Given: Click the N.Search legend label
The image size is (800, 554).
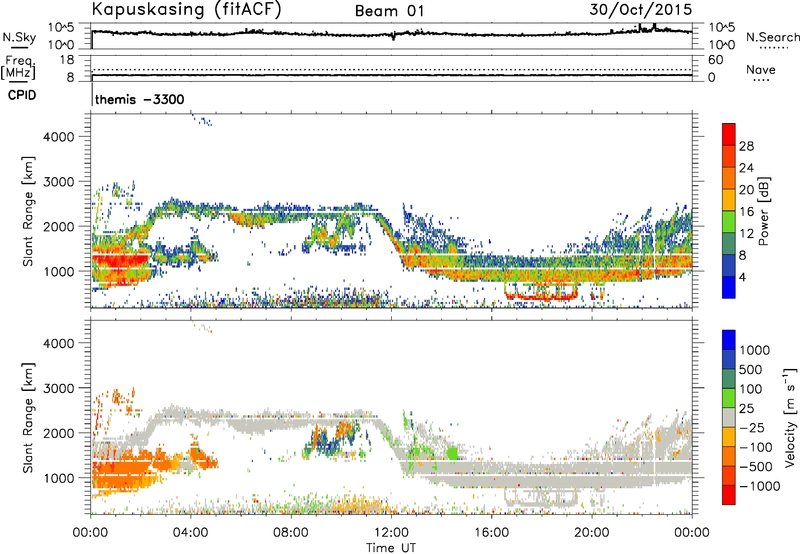Looking at the screenshot, I should [772, 37].
